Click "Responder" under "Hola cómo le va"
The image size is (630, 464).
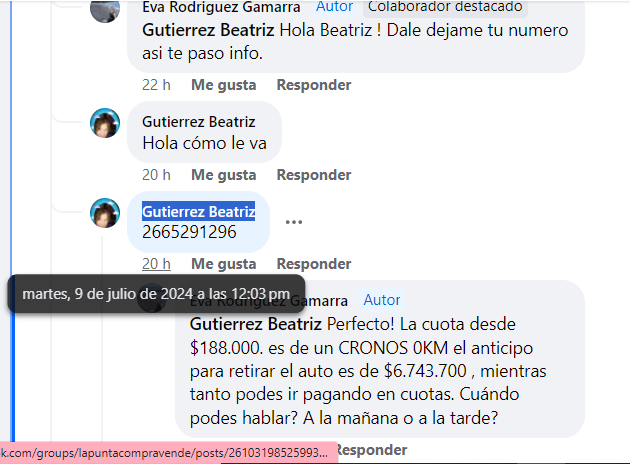tap(314, 175)
